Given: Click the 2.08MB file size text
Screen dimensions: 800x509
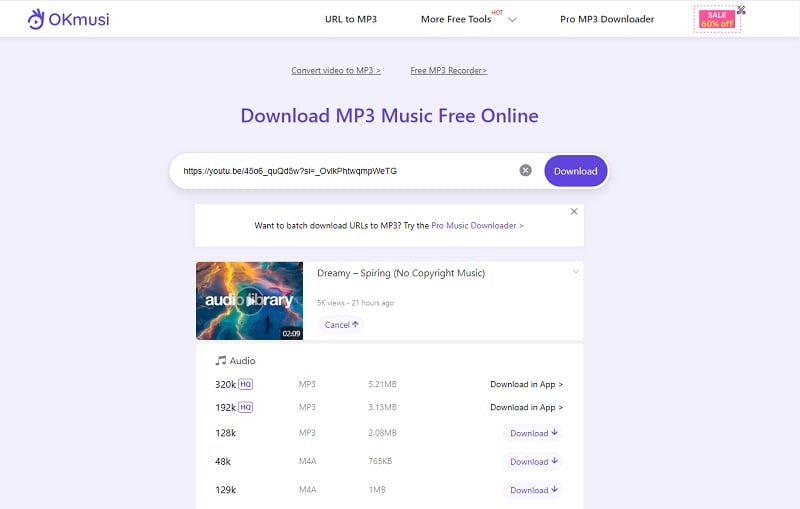Looking at the screenshot, I should coord(382,432).
